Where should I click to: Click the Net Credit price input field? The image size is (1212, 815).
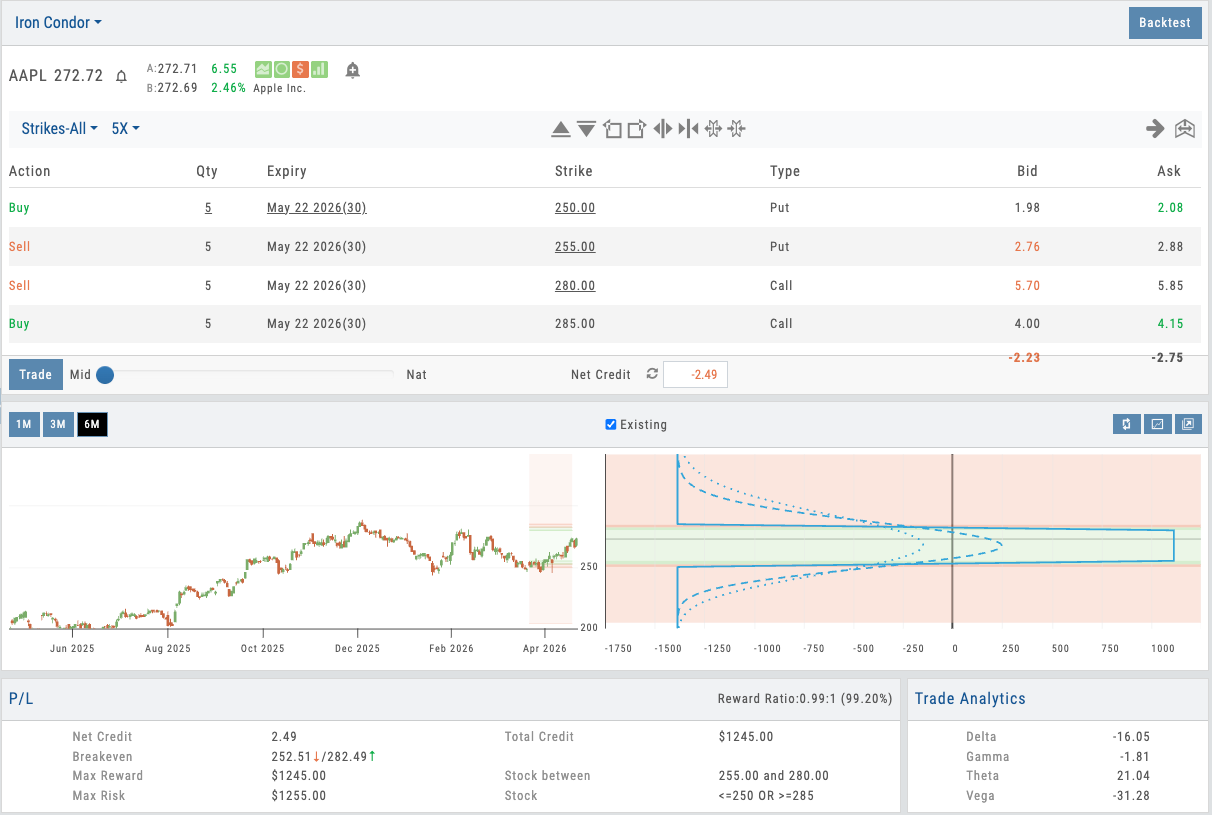pos(695,375)
